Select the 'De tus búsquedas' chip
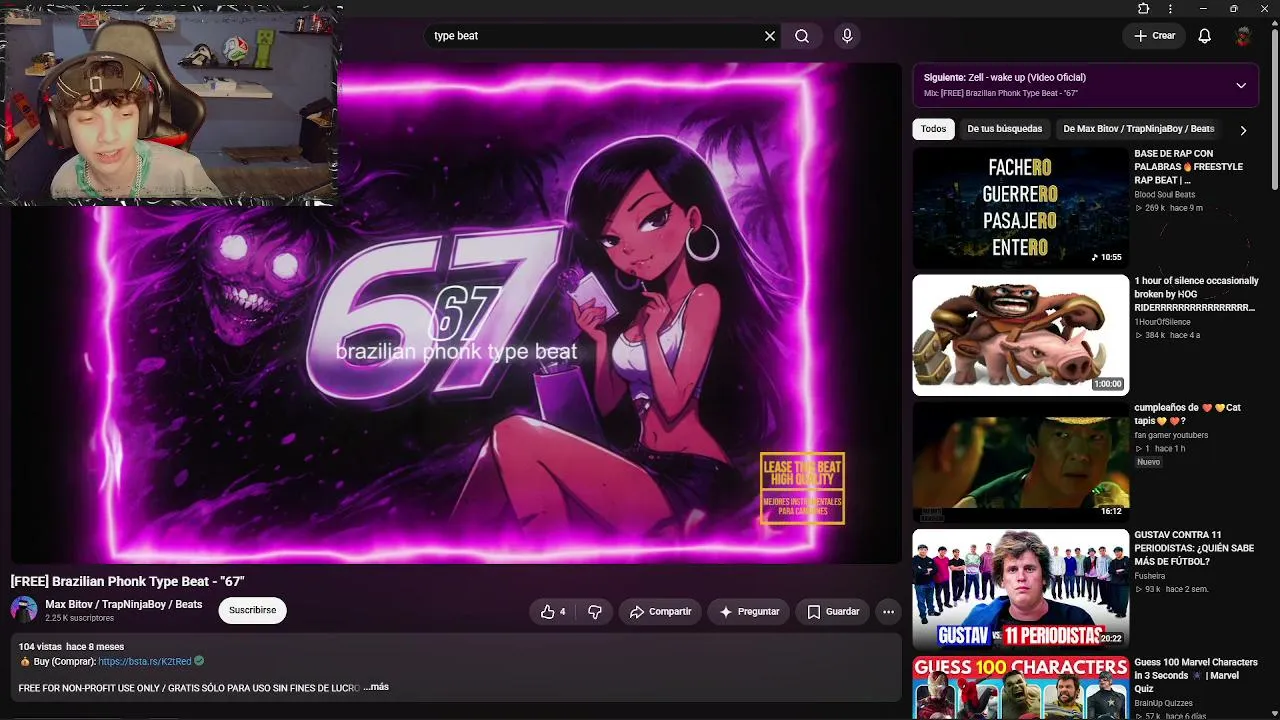 click(x=1005, y=129)
